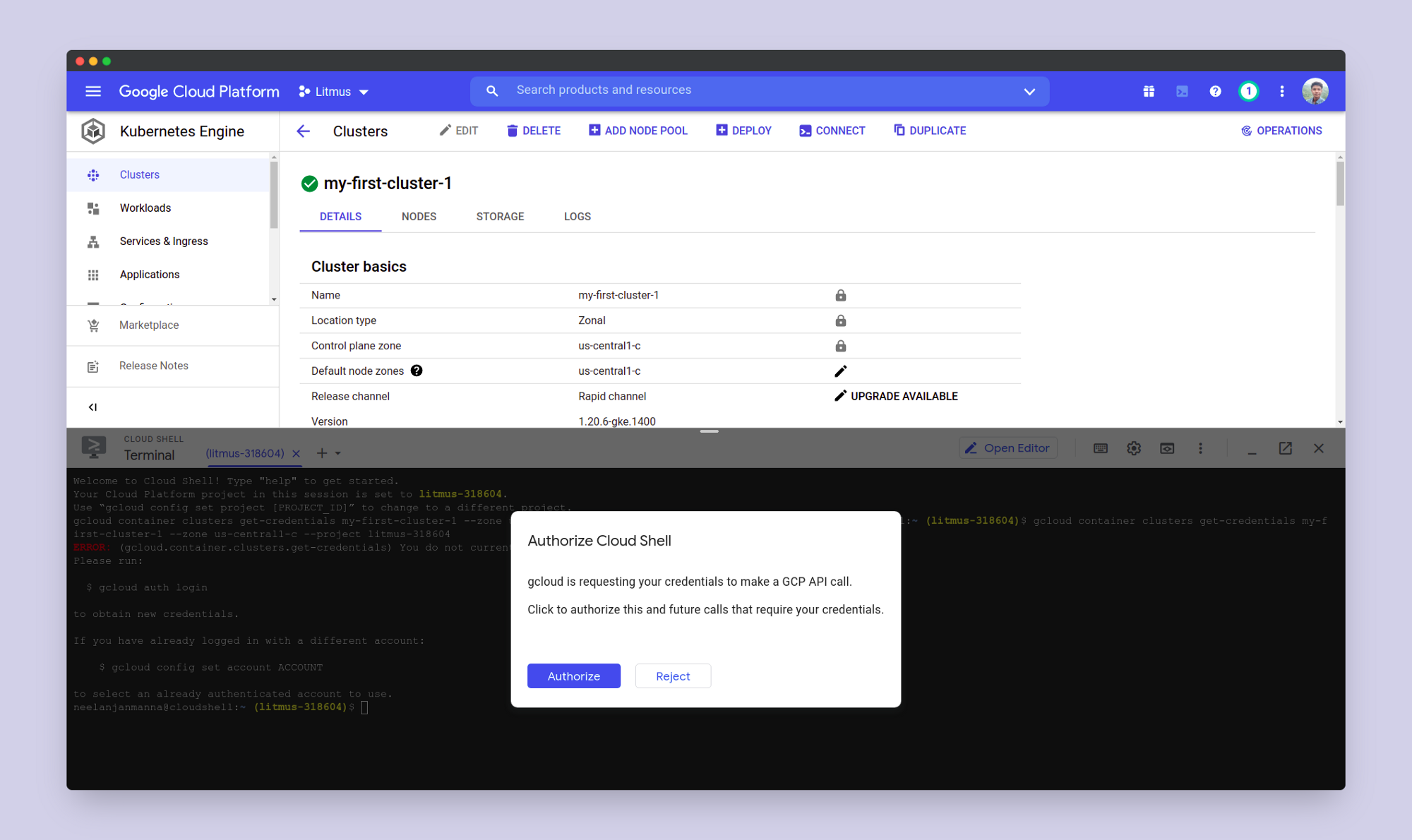Open Clusters in the sidebar
Image resolution: width=1412 pixels, height=840 pixels.
pos(168,174)
